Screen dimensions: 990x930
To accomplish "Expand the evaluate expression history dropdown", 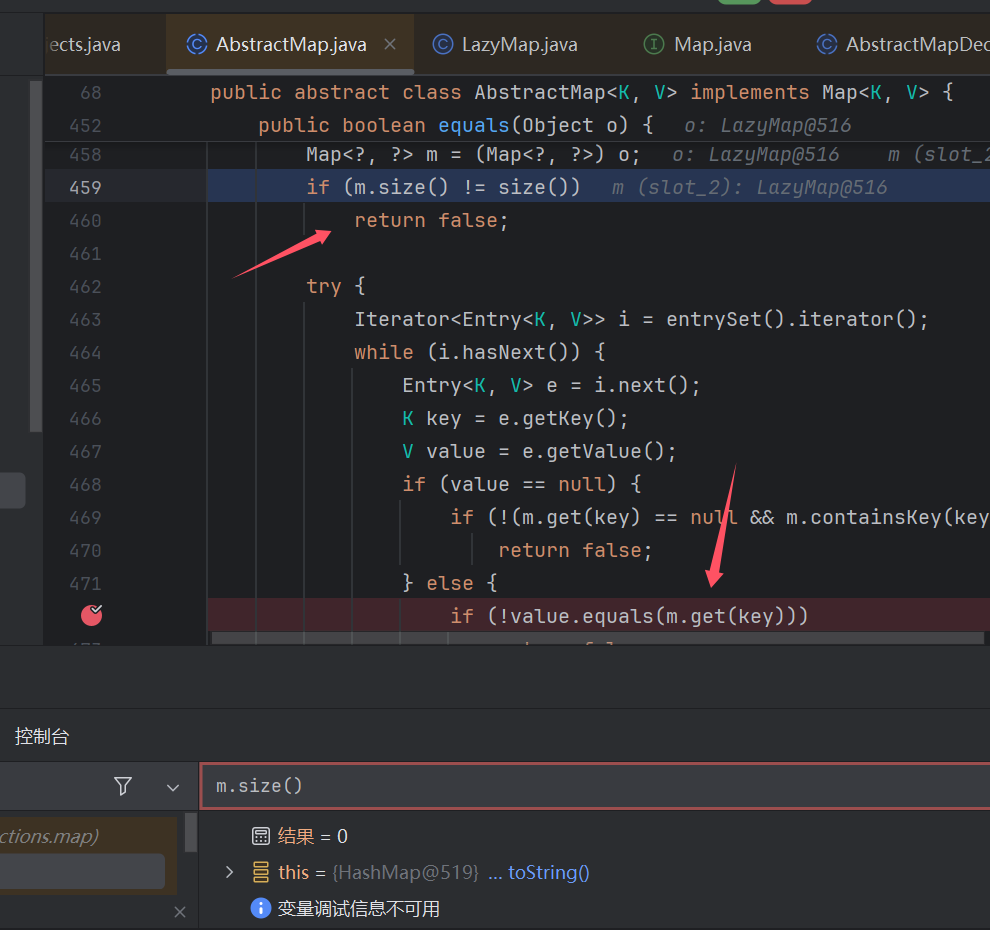I will coord(172,787).
